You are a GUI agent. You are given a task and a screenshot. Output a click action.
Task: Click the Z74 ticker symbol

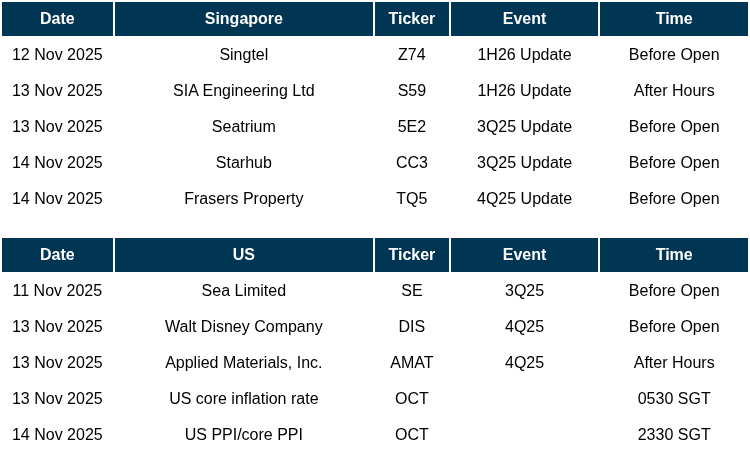click(411, 55)
